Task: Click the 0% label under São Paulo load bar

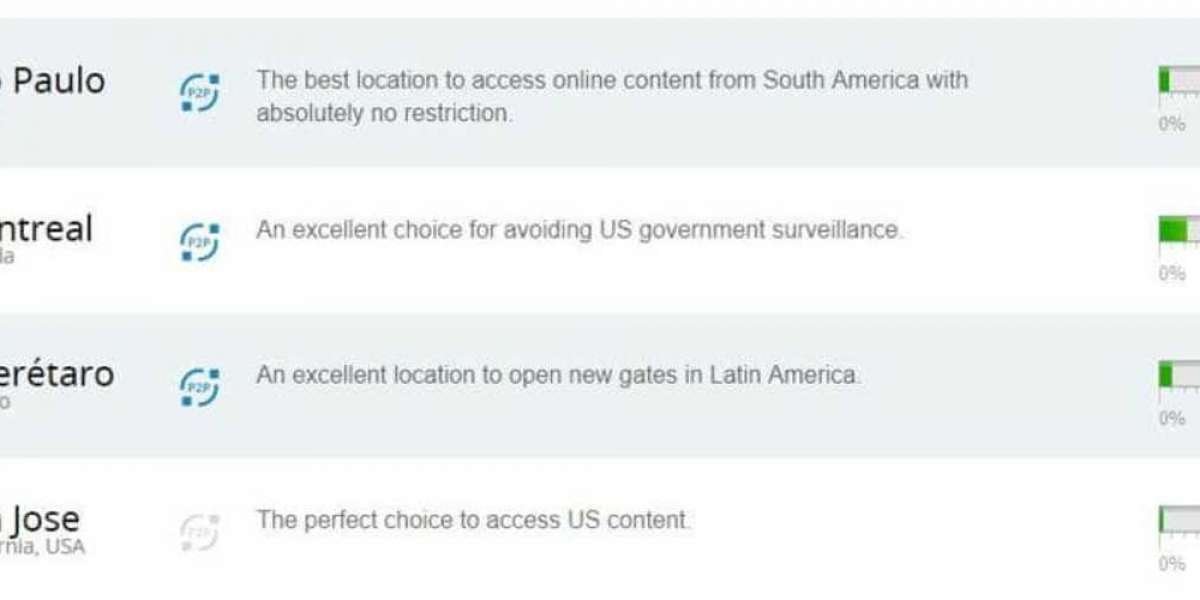Action: point(1172,125)
